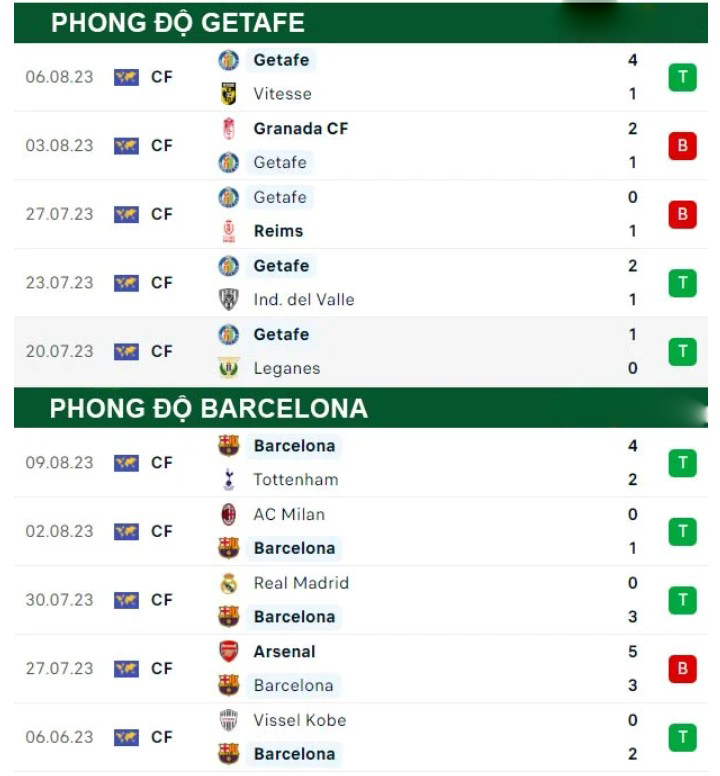Image resolution: width=720 pixels, height=776 pixels.
Task: Click the Ind. del Valle crest
Action: point(229,299)
